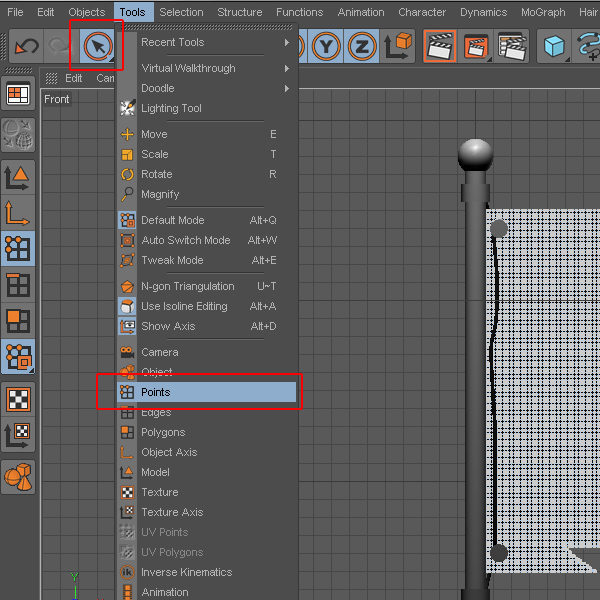
Task: Choose Magnify from the Tools menu
Action: (207, 194)
